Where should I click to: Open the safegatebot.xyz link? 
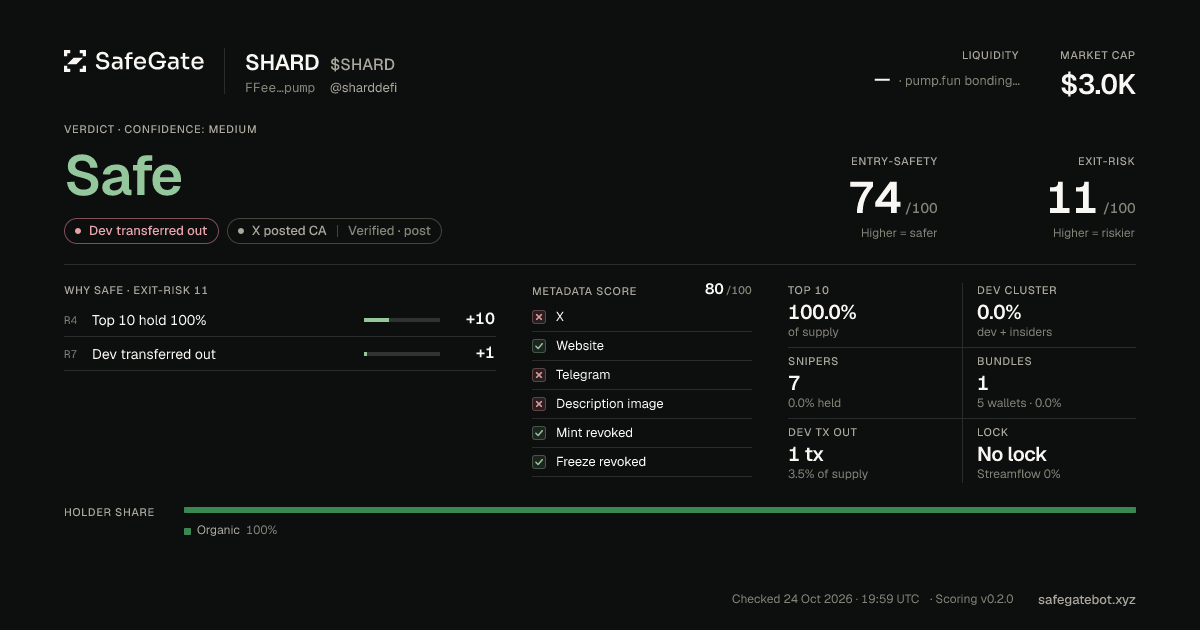(1087, 599)
